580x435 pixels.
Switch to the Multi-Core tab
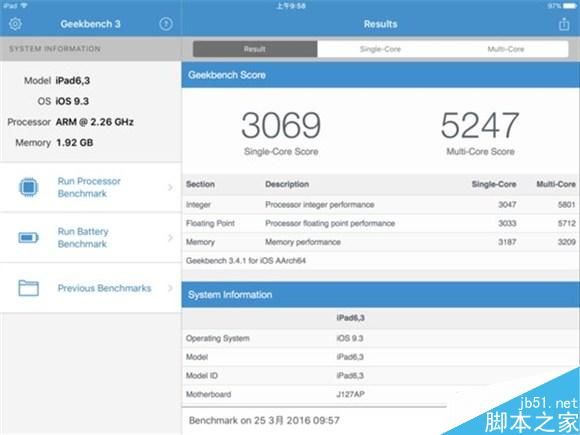(x=506, y=49)
